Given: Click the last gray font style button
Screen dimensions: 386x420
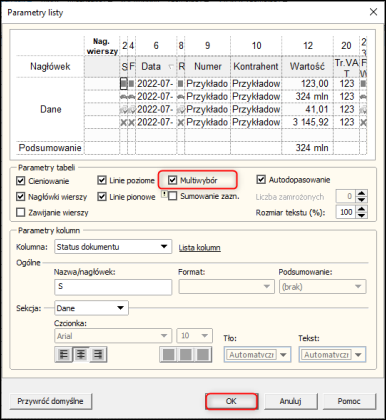Looking at the screenshot, I should pyautogui.click(x=203, y=354).
